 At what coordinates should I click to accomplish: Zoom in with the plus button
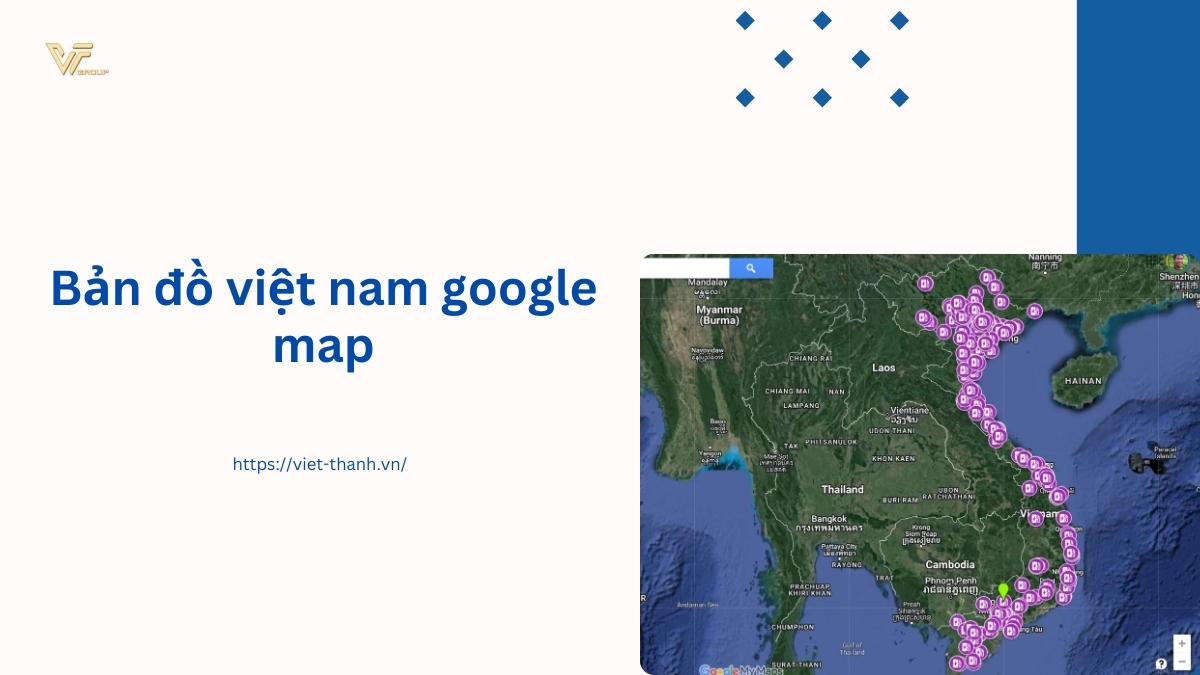1182,644
